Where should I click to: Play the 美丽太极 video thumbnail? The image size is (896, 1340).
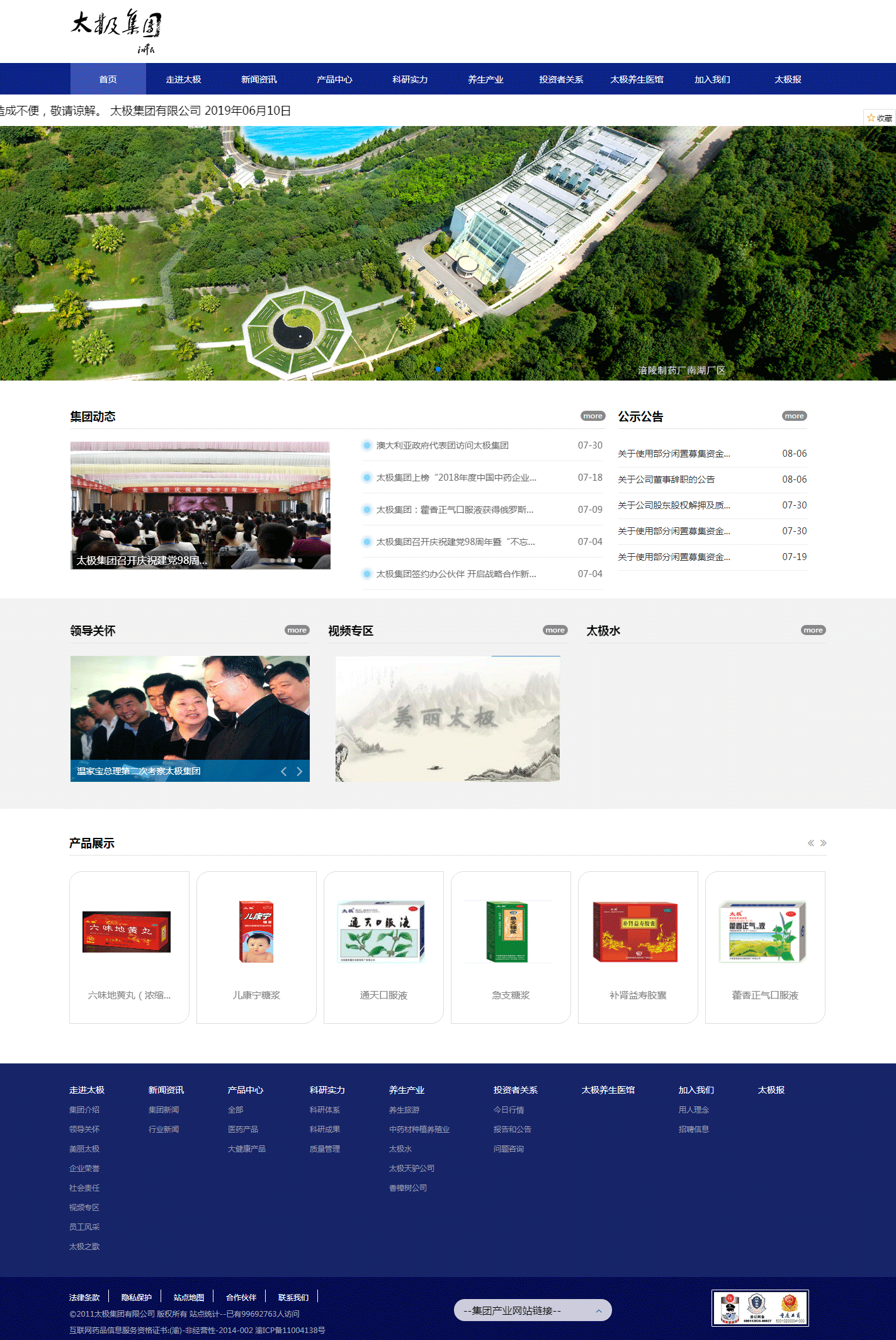pyautogui.click(x=448, y=719)
